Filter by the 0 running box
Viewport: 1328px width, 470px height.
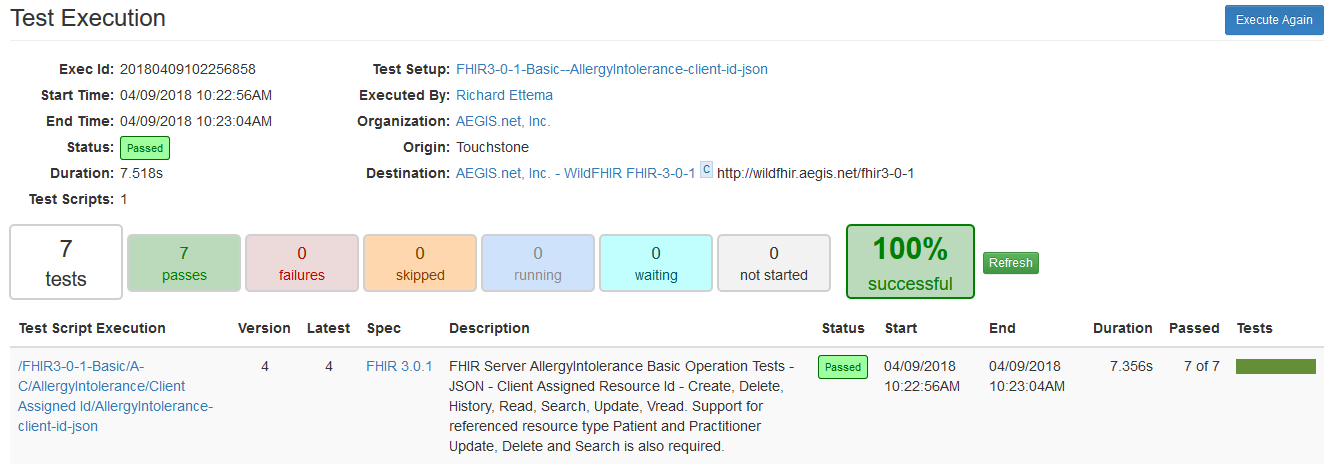coord(538,263)
